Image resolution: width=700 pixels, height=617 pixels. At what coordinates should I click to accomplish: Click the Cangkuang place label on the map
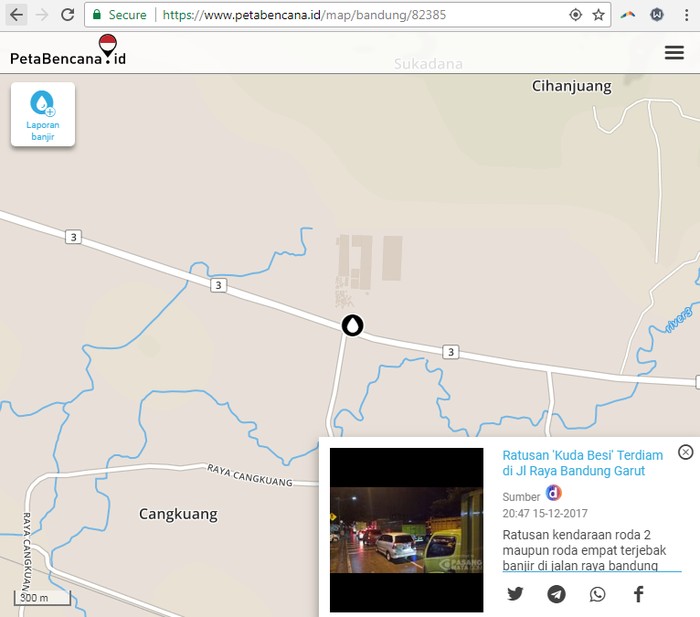178,514
